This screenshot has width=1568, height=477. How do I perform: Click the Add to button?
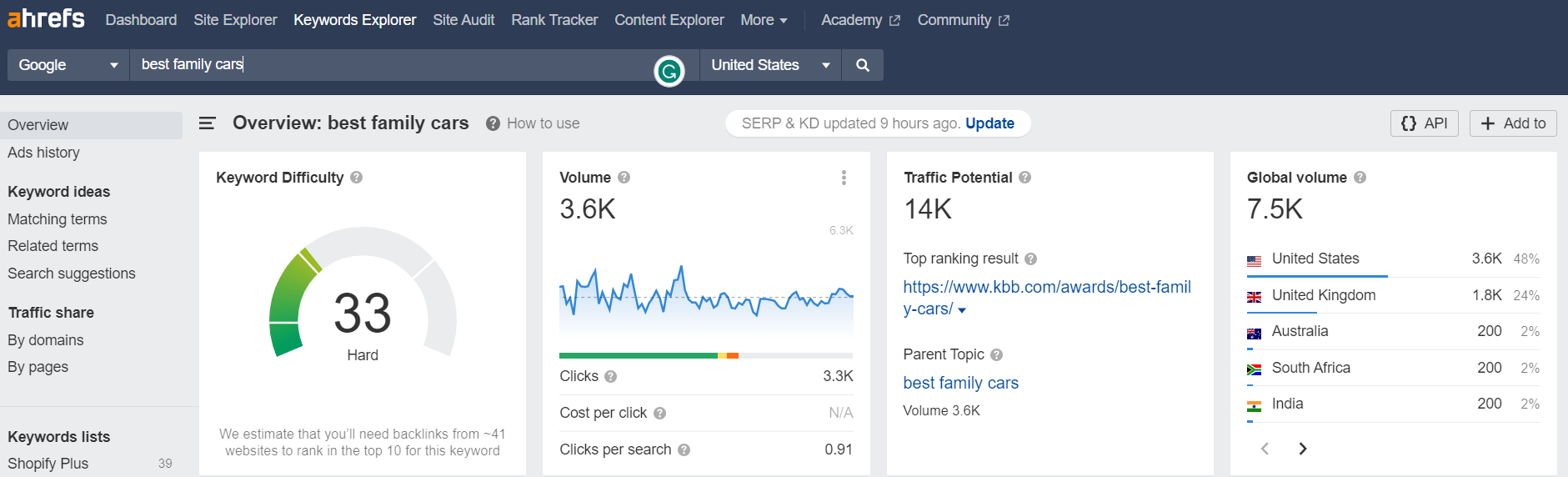point(1513,123)
